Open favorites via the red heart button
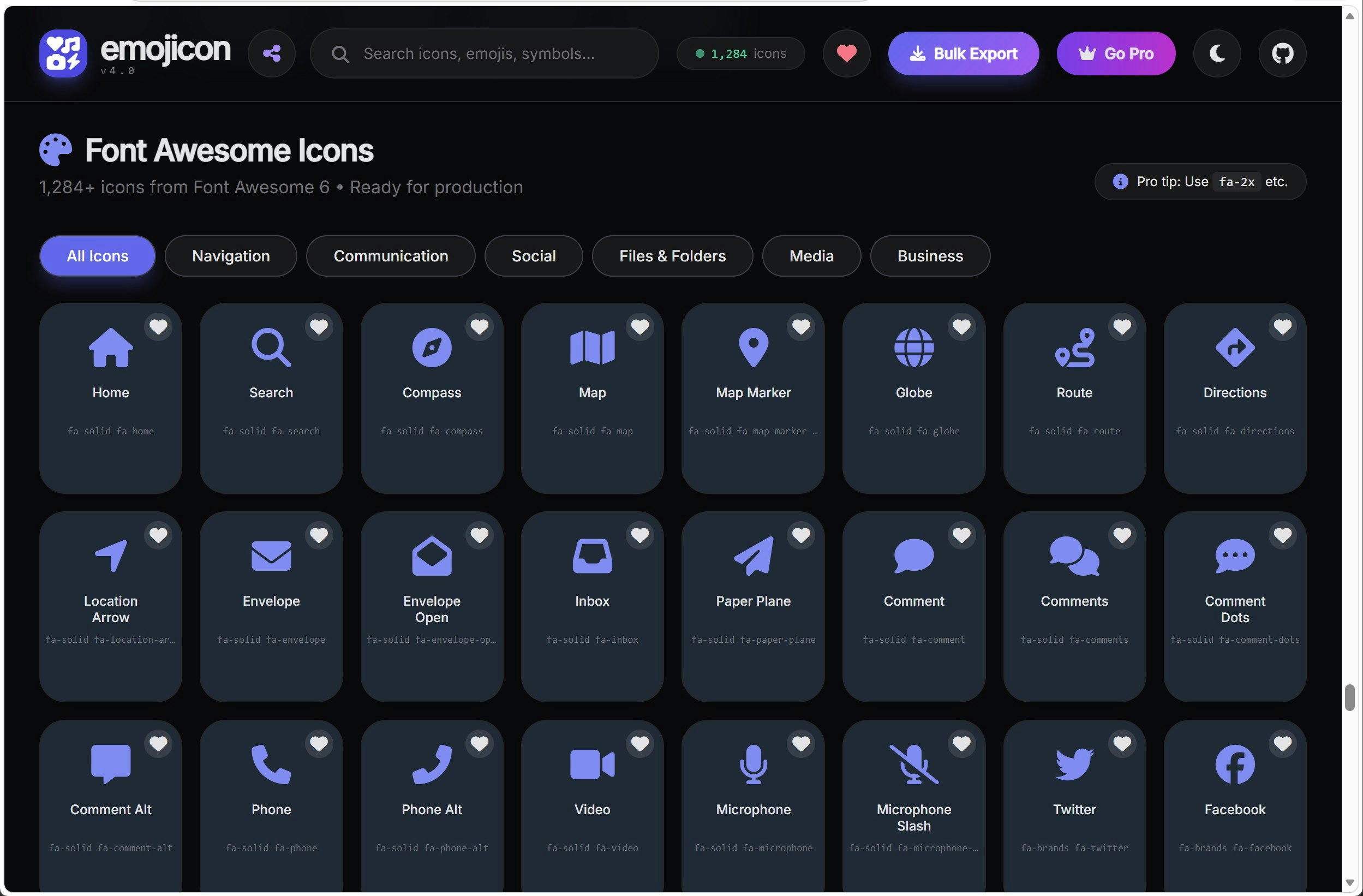 846,53
